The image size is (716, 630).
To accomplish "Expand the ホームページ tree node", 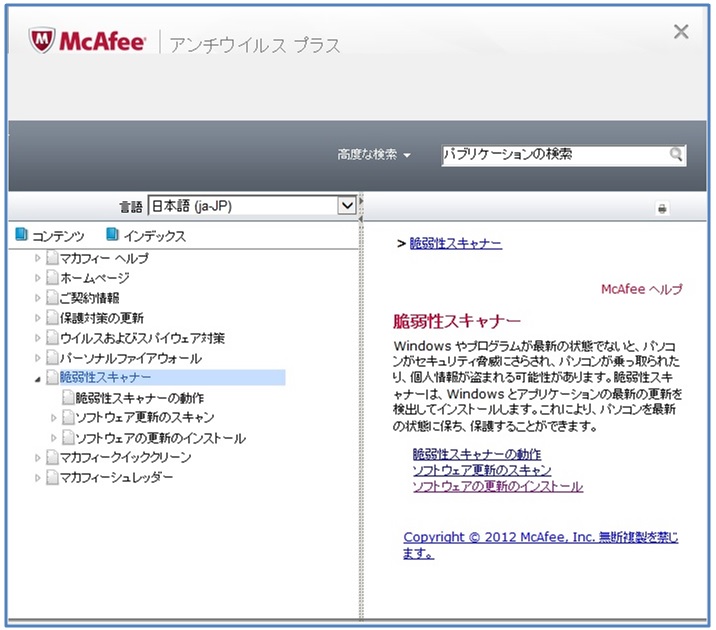I will point(37,278).
